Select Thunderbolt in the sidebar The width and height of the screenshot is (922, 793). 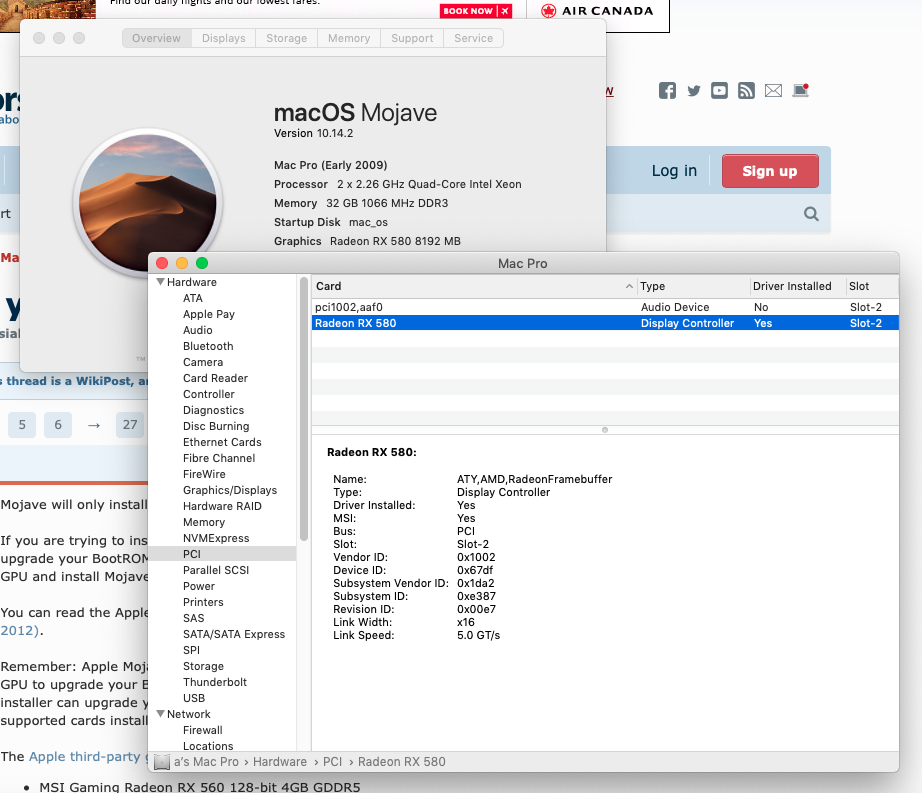pos(215,682)
